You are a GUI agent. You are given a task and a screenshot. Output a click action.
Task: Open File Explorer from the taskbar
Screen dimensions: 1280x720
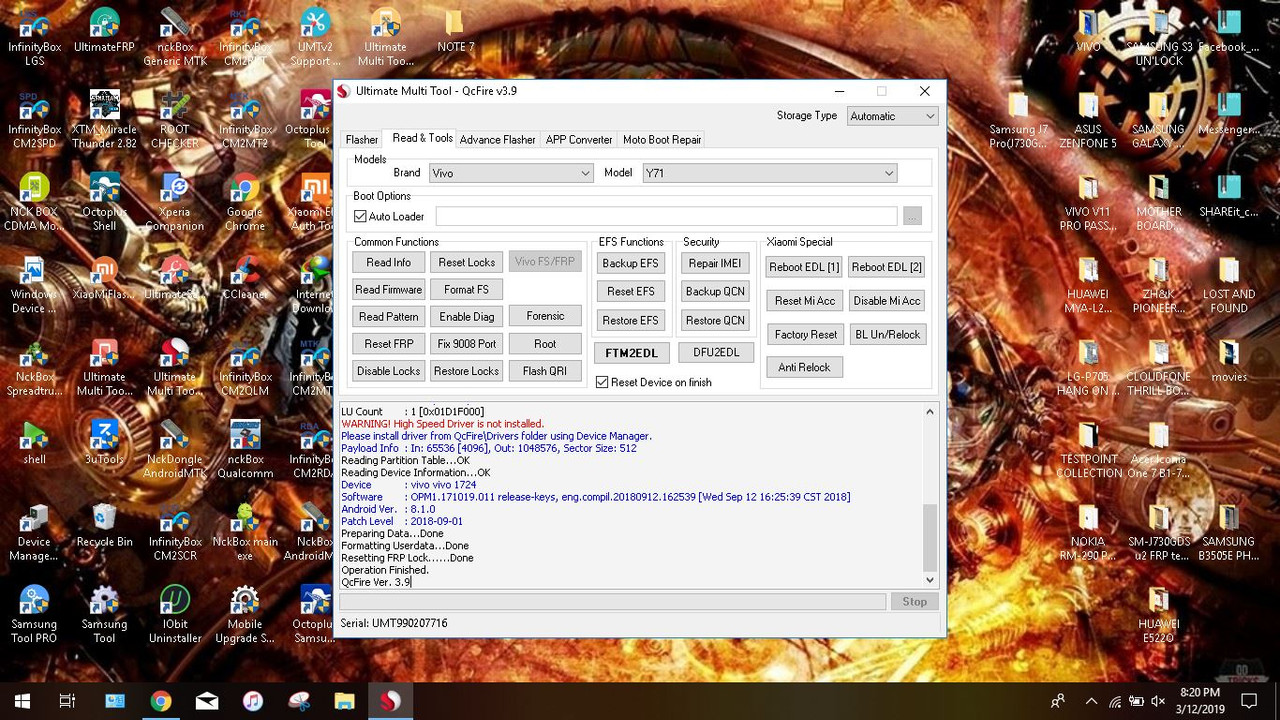point(344,701)
